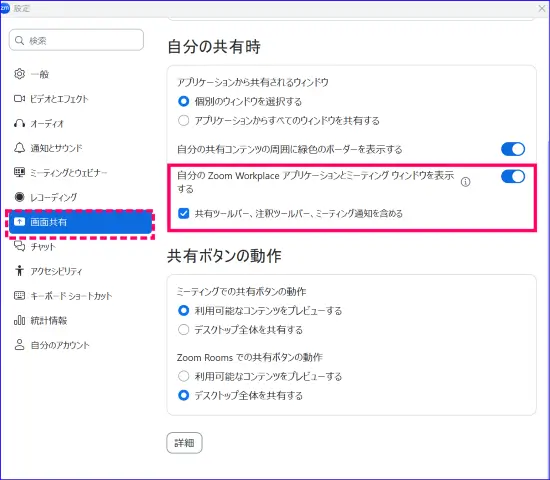Screen dimensions: 550x480
Task: Click the record circle icon beside レコーディング
Action: pyautogui.click(x=19, y=197)
